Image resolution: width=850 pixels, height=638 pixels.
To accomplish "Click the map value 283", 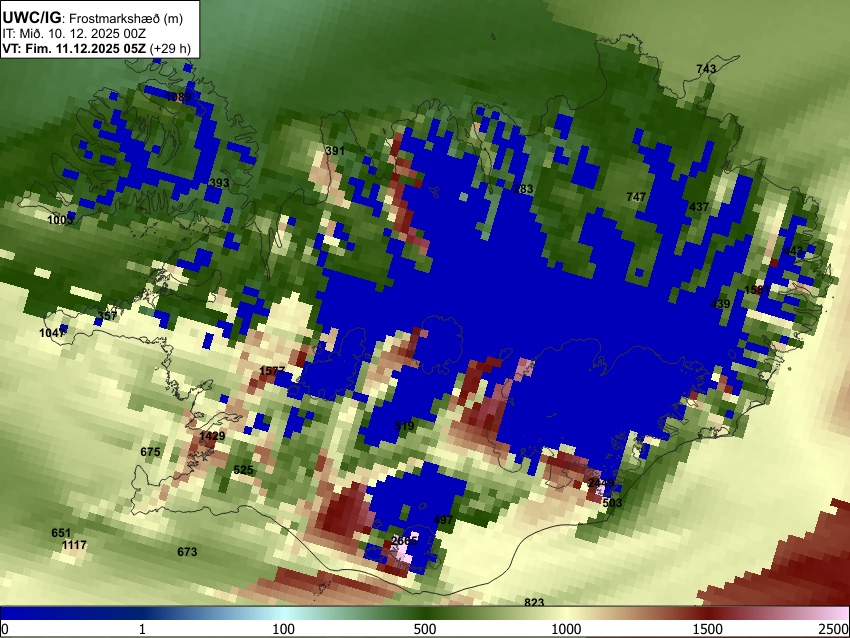I will tap(523, 189).
